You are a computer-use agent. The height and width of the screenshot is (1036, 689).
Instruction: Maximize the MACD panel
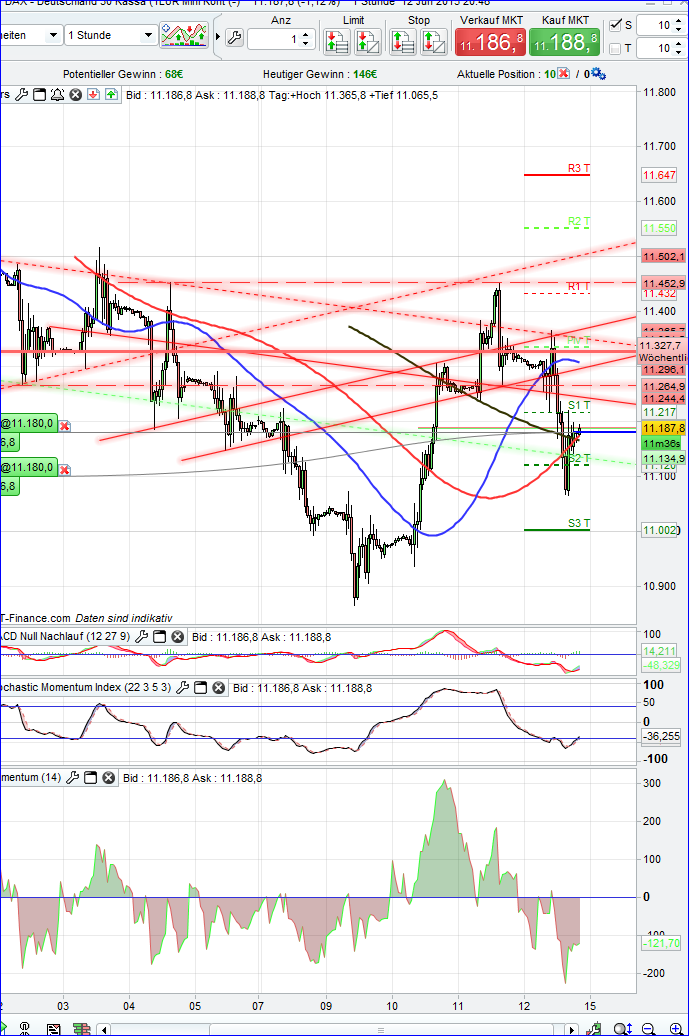159,637
